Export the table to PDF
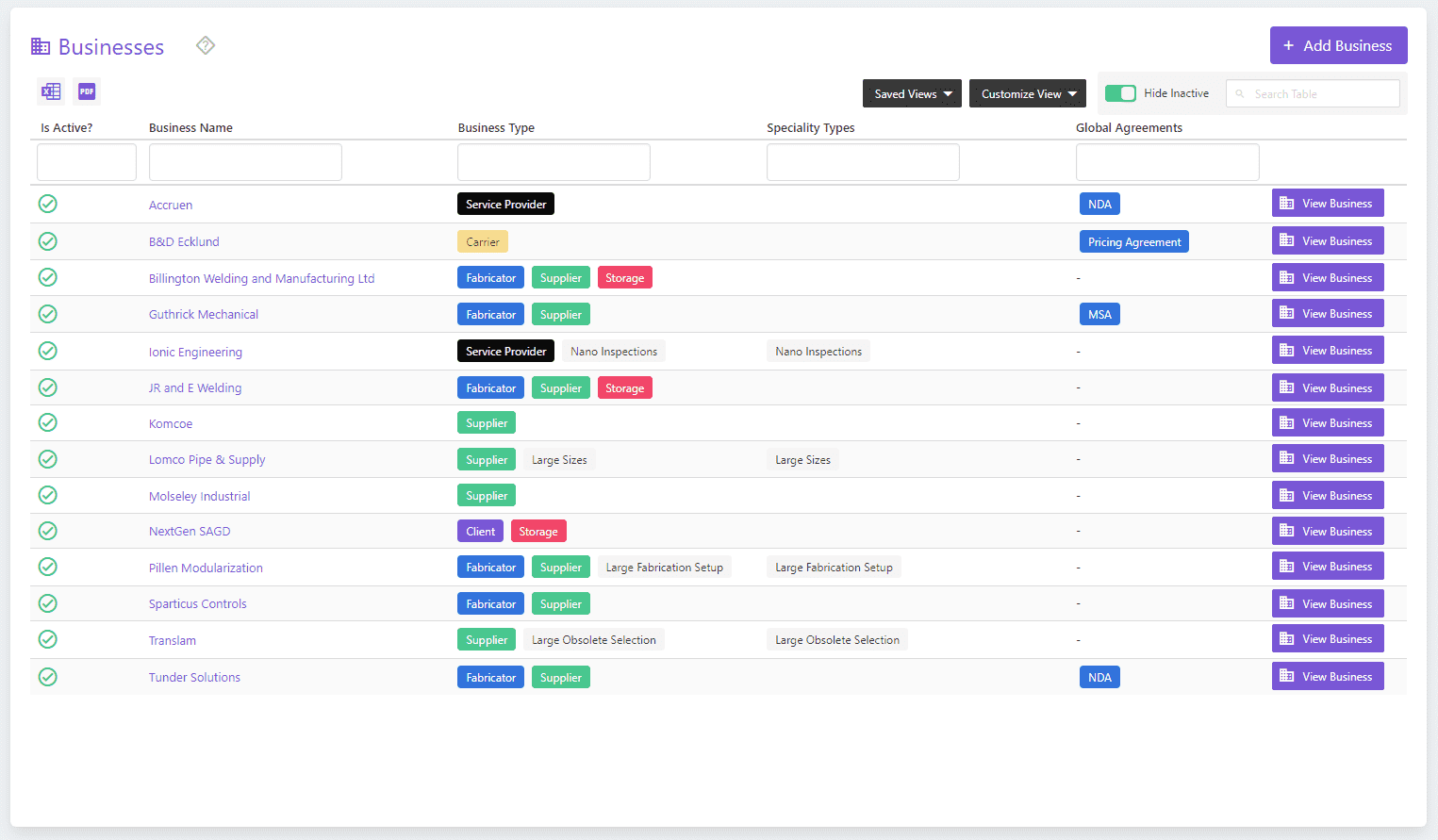The height and width of the screenshot is (840, 1438). pos(86,91)
